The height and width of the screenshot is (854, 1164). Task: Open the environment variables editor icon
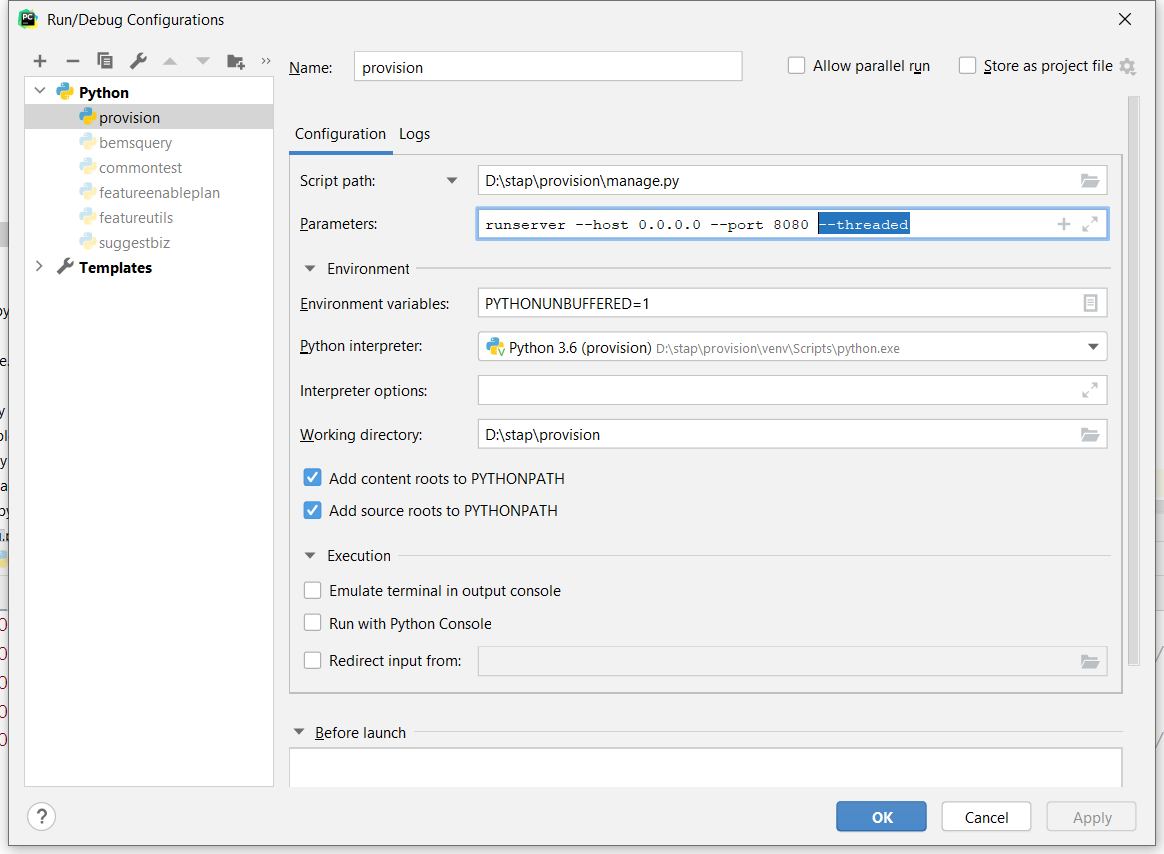(1090, 303)
